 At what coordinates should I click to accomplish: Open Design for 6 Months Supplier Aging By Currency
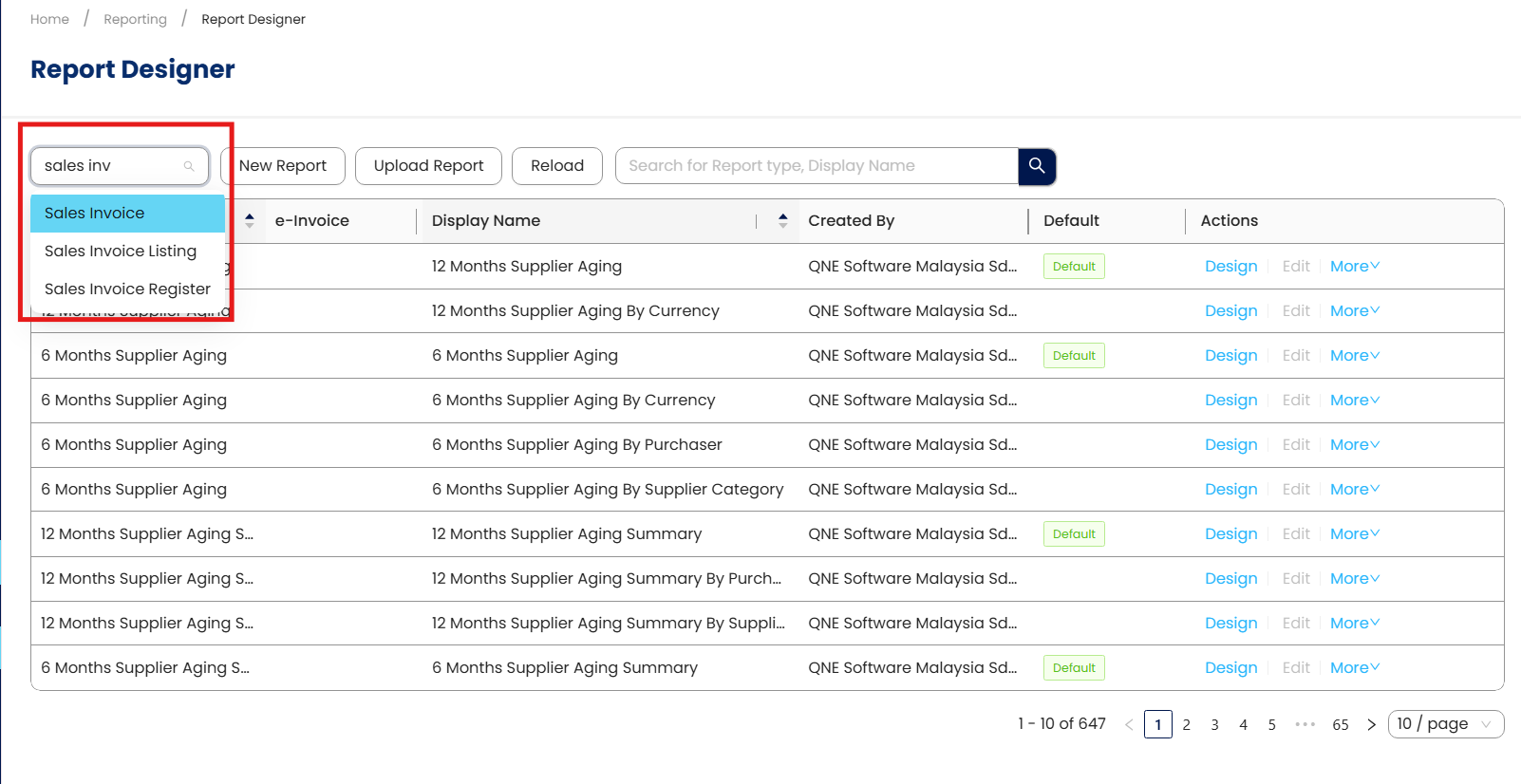pyautogui.click(x=1230, y=401)
